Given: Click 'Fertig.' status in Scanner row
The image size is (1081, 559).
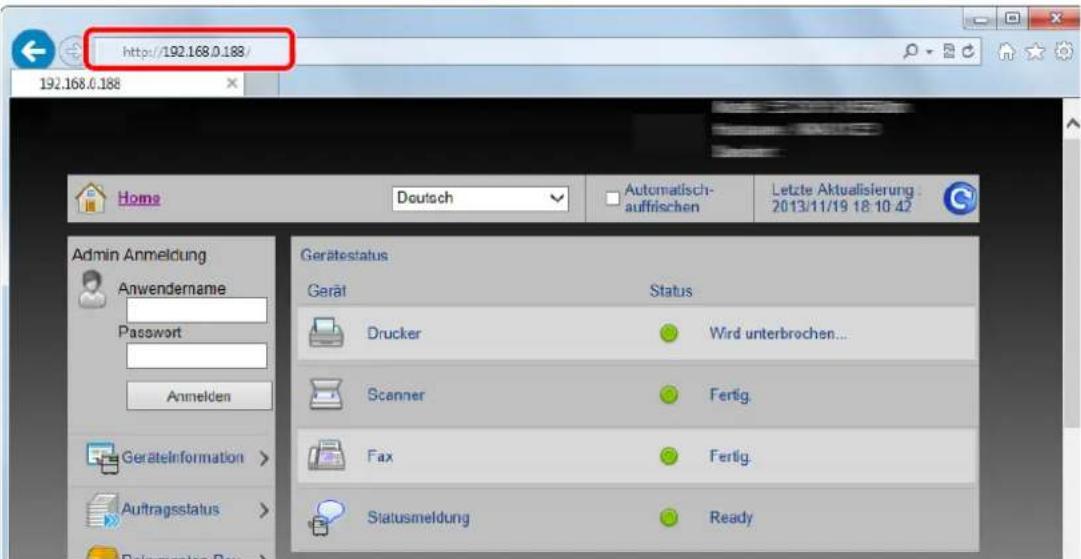Looking at the screenshot, I should (x=730, y=396).
